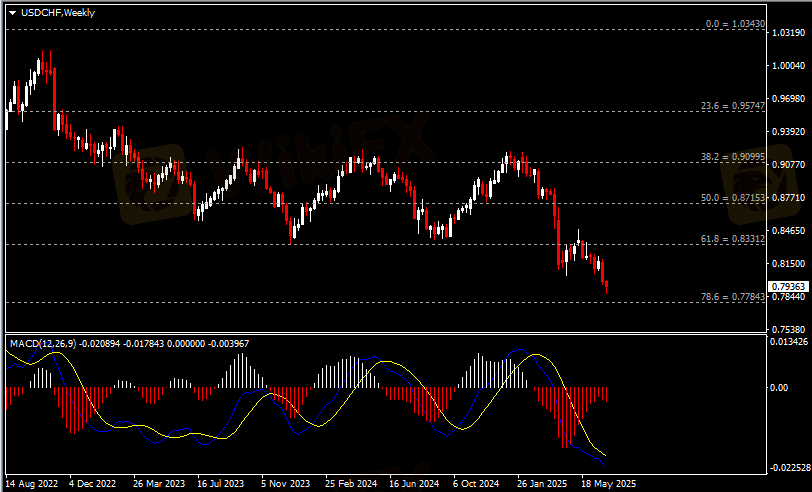812x492 pixels.
Task: Click price scale value 0.93920
Action: point(788,132)
